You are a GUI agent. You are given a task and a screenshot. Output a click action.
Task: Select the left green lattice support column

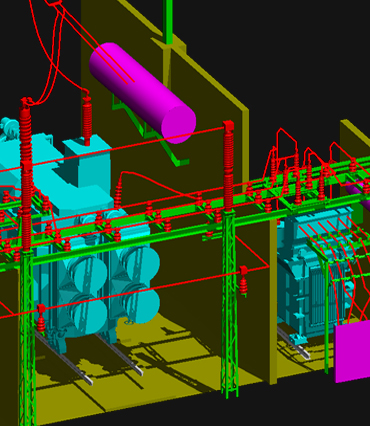[27, 337]
